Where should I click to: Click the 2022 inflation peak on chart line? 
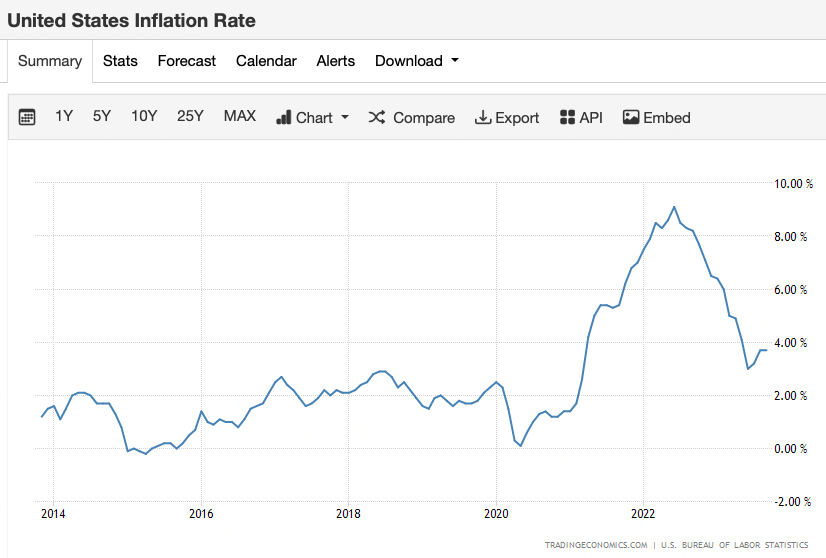click(x=674, y=207)
